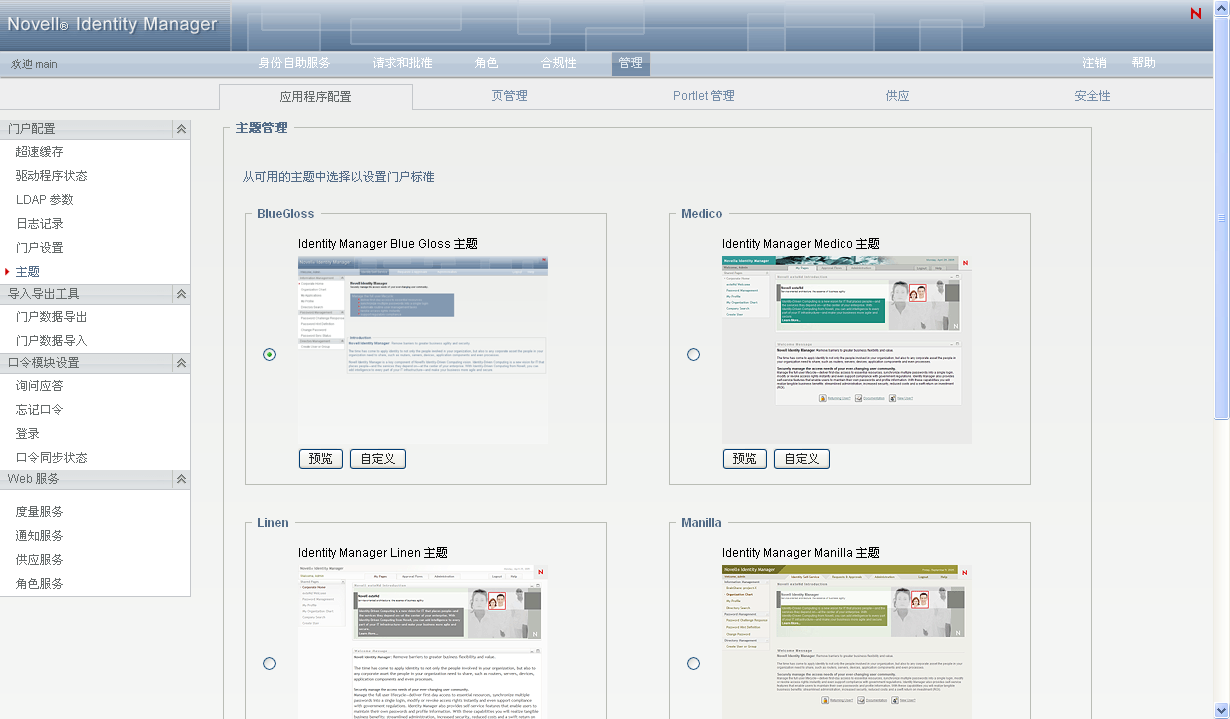The image size is (1230, 719).
Task: Click the red Novell N logo icon
Action: 1195,13
